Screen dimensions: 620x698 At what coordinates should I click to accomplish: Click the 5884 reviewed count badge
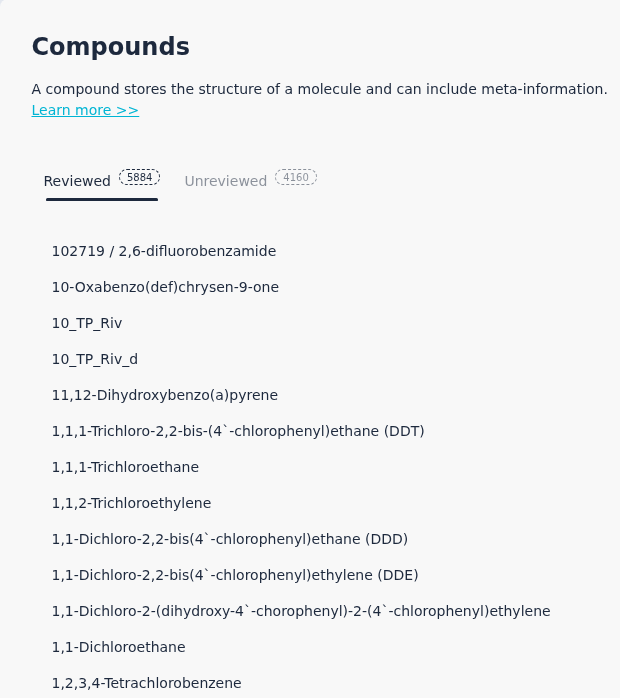(x=139, y=177)
